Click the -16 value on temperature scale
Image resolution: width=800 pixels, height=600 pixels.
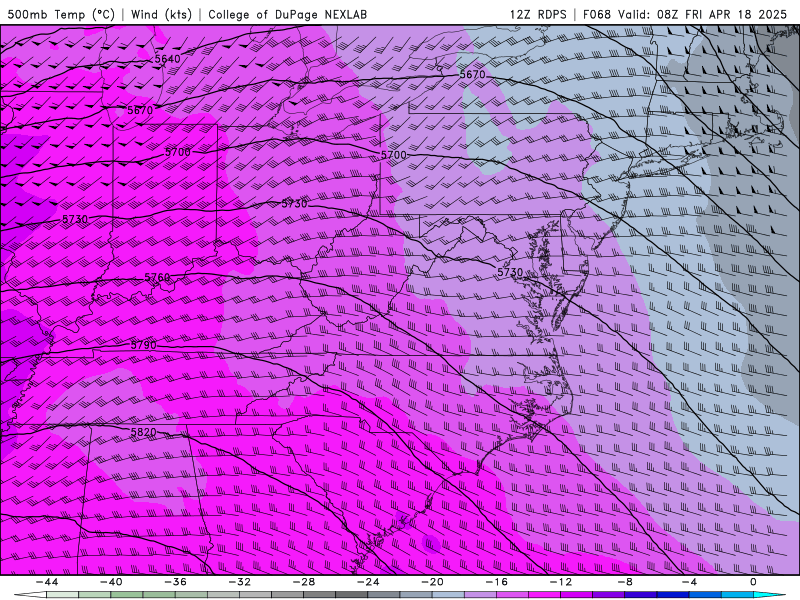click(x=497, y=582)
